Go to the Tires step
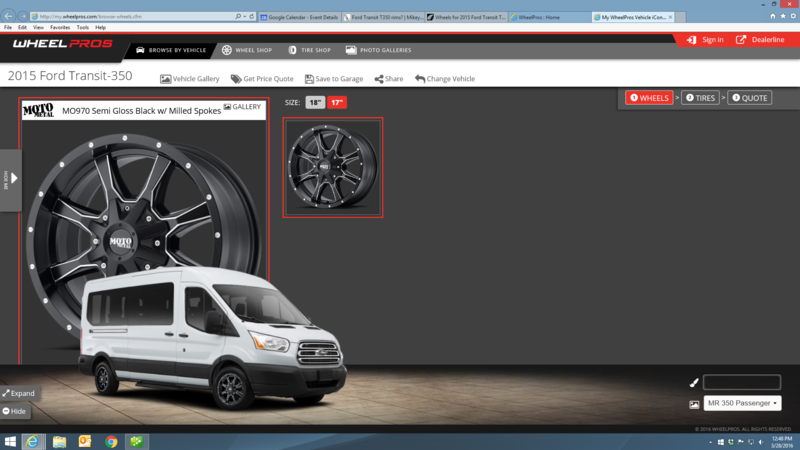 pyautogui.click(x=701, y=98)
